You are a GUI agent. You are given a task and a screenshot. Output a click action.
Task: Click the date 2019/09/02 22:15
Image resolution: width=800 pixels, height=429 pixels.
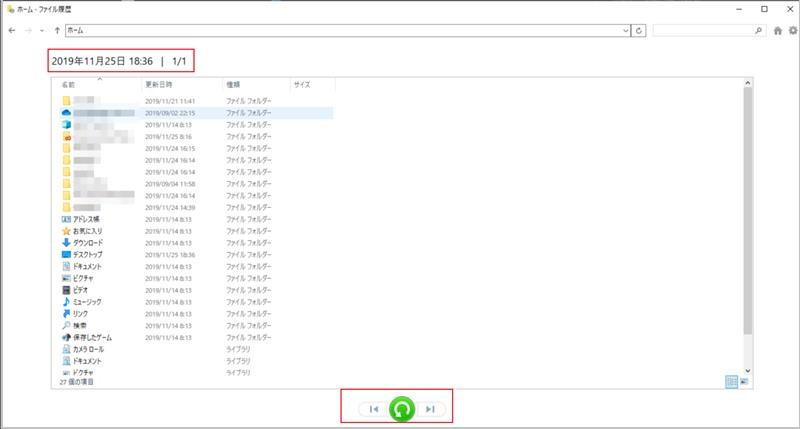pyautogui.click(x=170, y=113)
